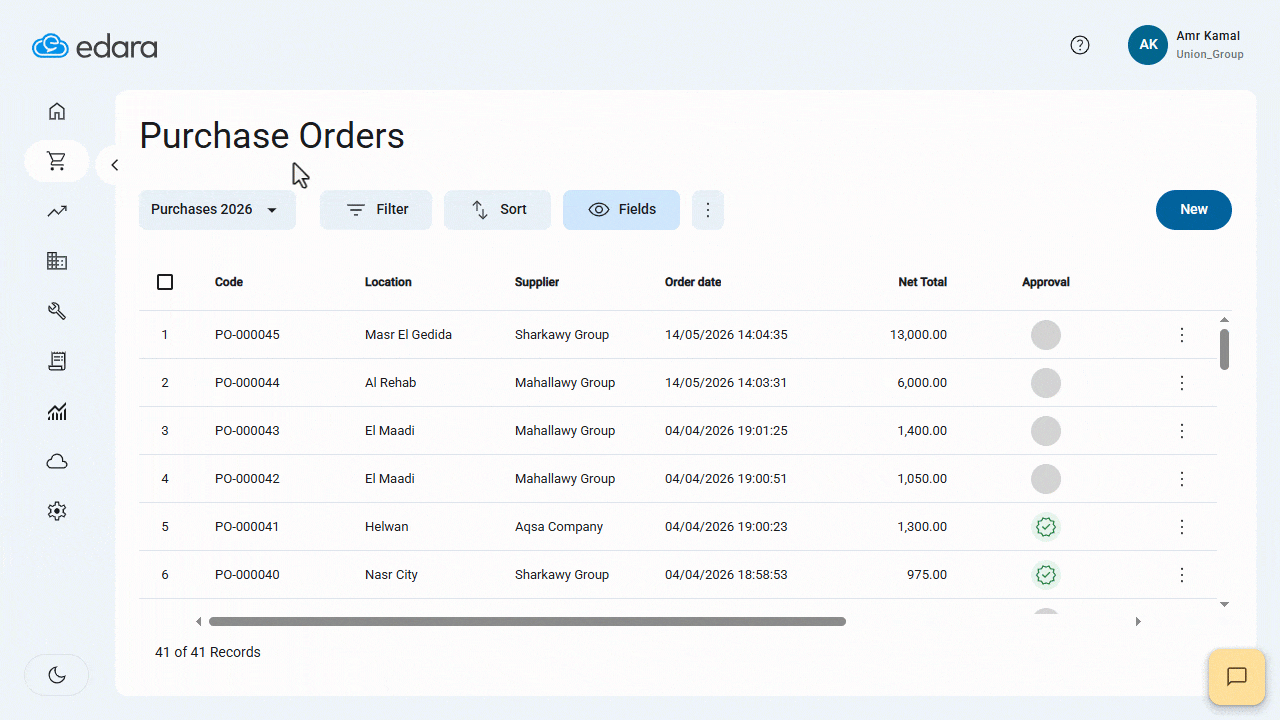The height and width of the screenshot is (720, 1280).
Task: Click the help question mark icon
Action: [x=1080, y=45]
